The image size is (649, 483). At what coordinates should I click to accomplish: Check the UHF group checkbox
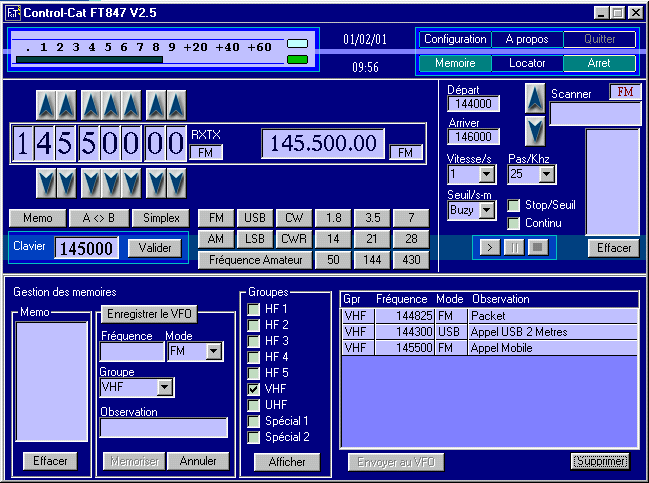click(x=253, y=405)
